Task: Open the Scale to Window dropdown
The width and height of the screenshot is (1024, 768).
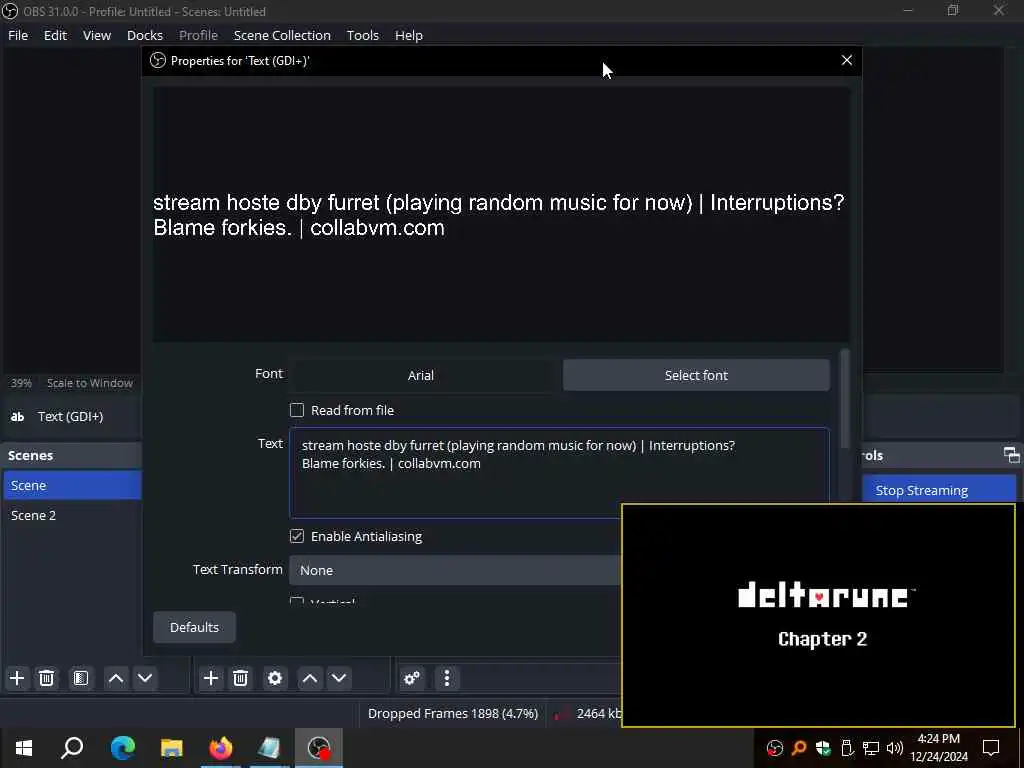Action: click(x=89, y=383)
